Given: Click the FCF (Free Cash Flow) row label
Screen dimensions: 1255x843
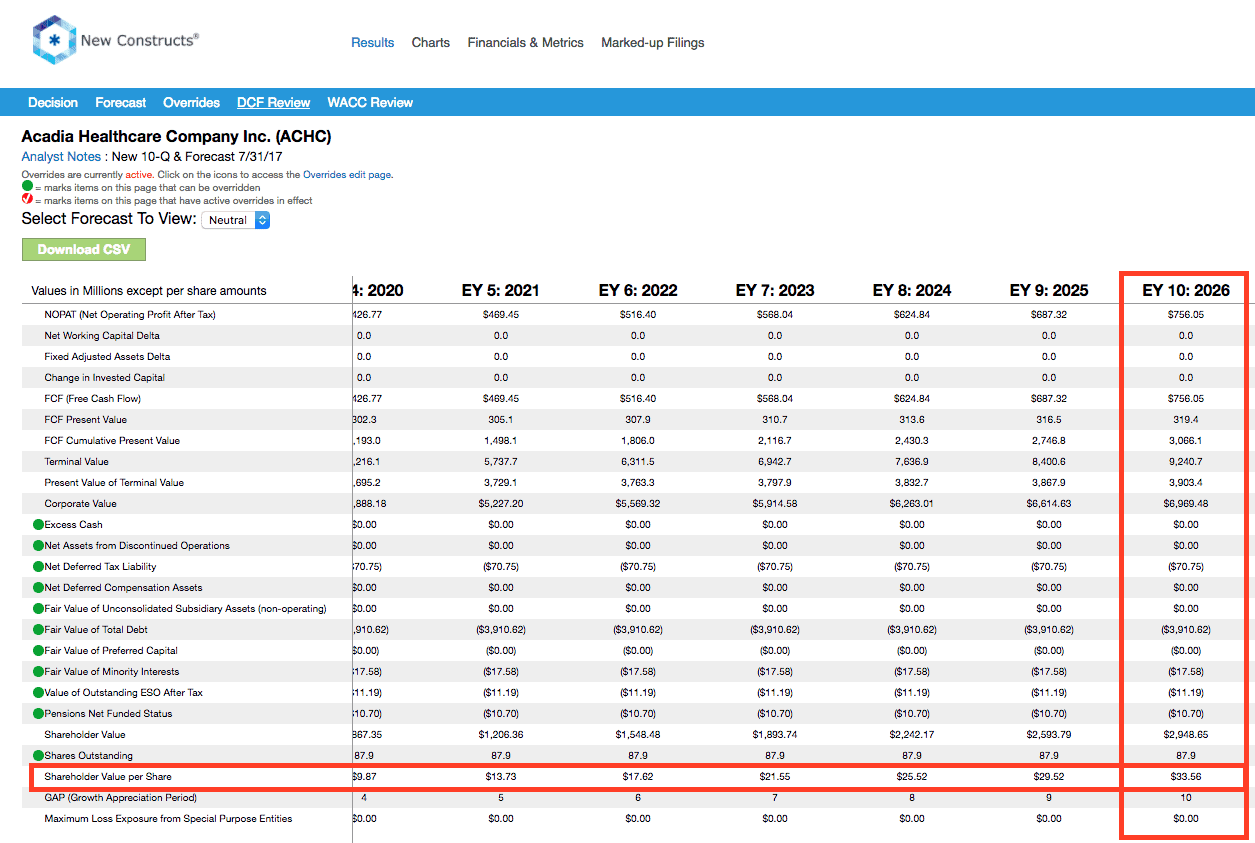Looking at the screenshot, I should (92, 399).
